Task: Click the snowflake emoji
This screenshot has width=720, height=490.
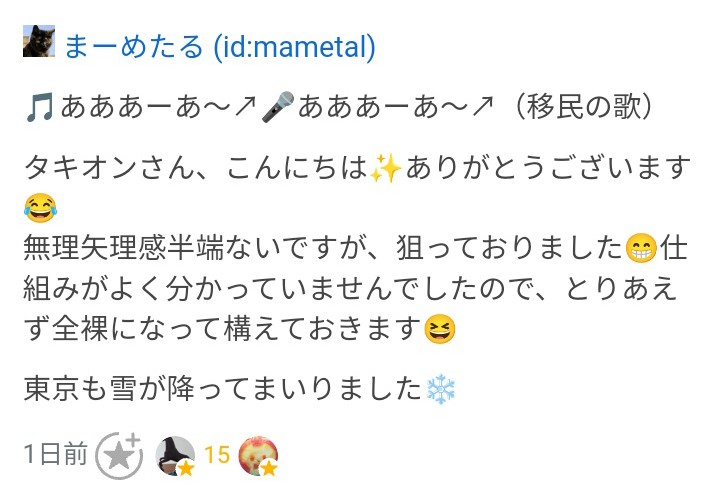Action: click(440, 389)
